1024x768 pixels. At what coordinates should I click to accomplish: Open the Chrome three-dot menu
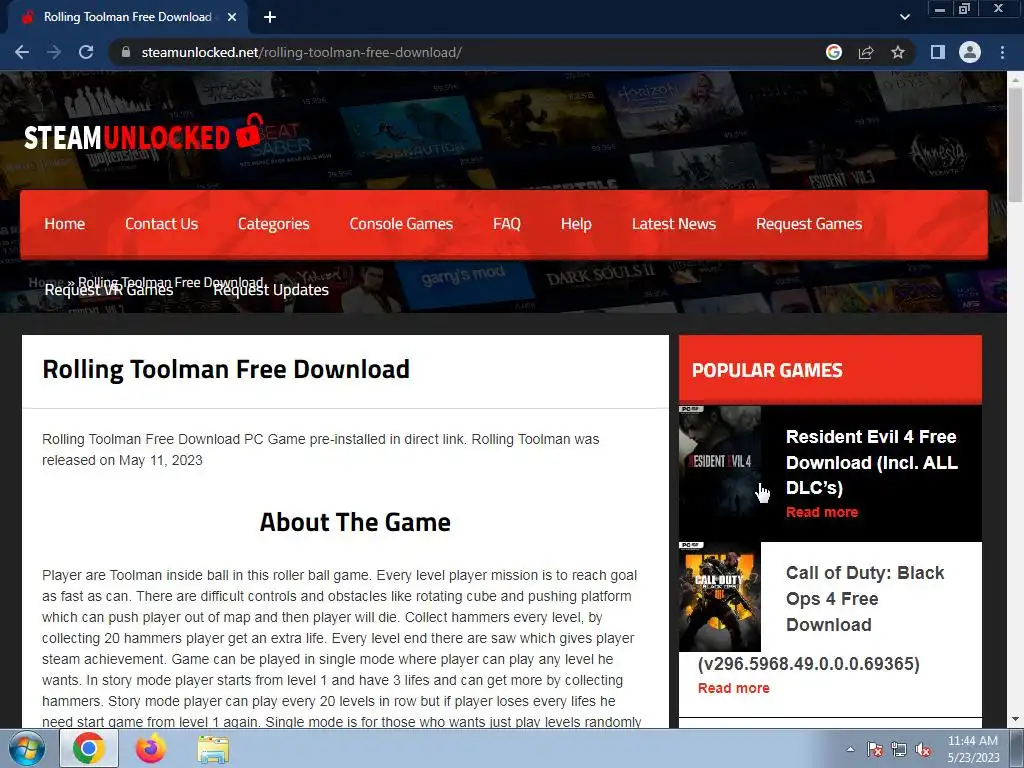(x=1002, y=52)
